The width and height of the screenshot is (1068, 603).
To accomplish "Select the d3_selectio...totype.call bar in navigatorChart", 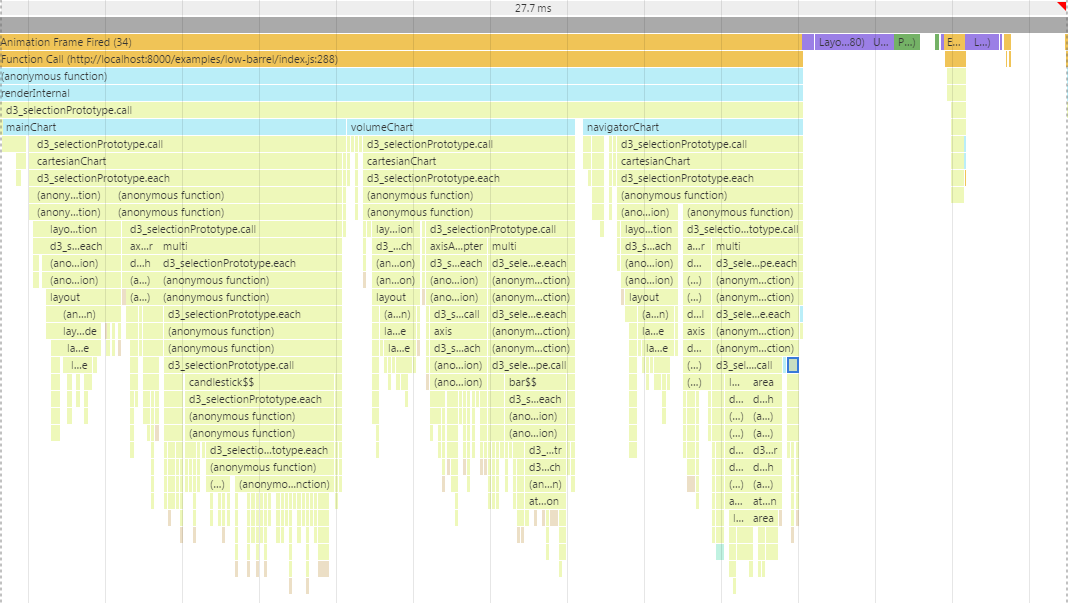I will pos(742,230).
